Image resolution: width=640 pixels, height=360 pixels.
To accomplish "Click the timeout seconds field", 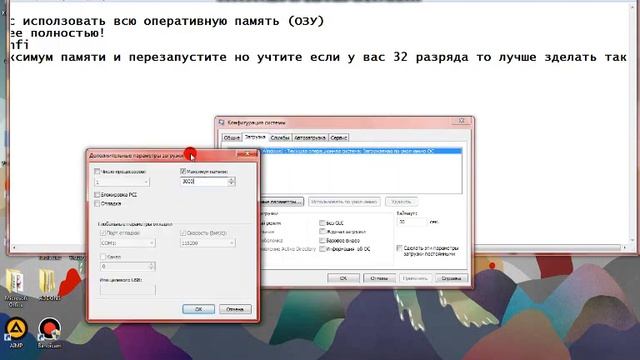I will (411, 222).
